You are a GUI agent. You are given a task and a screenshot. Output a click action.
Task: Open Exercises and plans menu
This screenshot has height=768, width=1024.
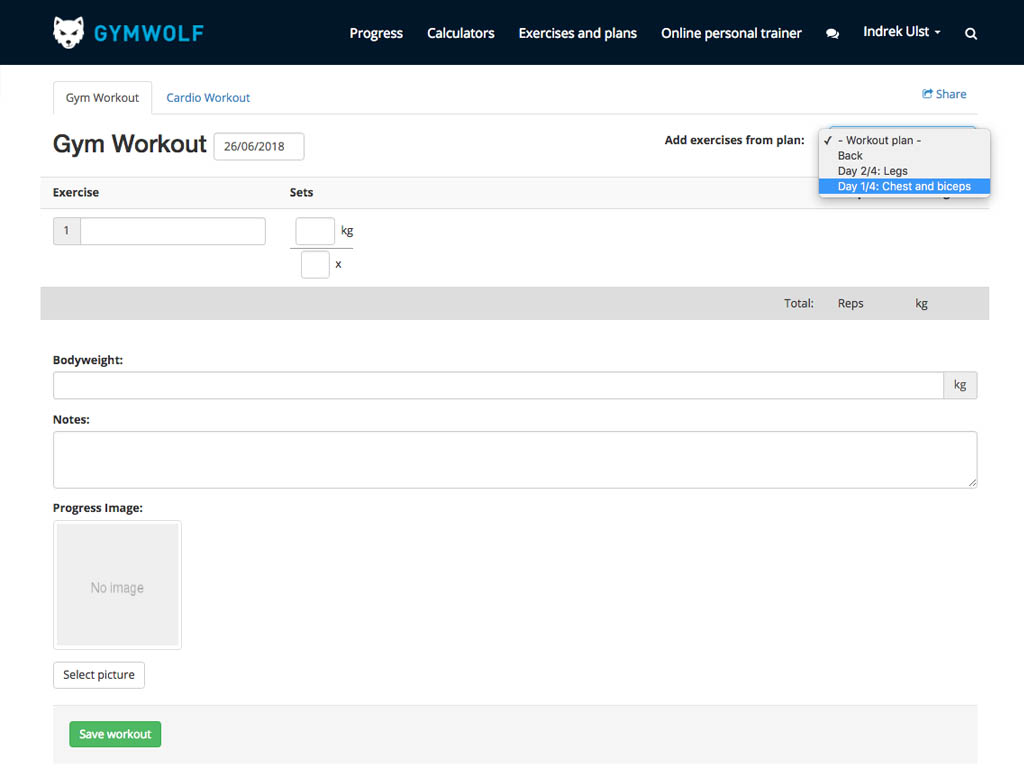tap(577, 33)
